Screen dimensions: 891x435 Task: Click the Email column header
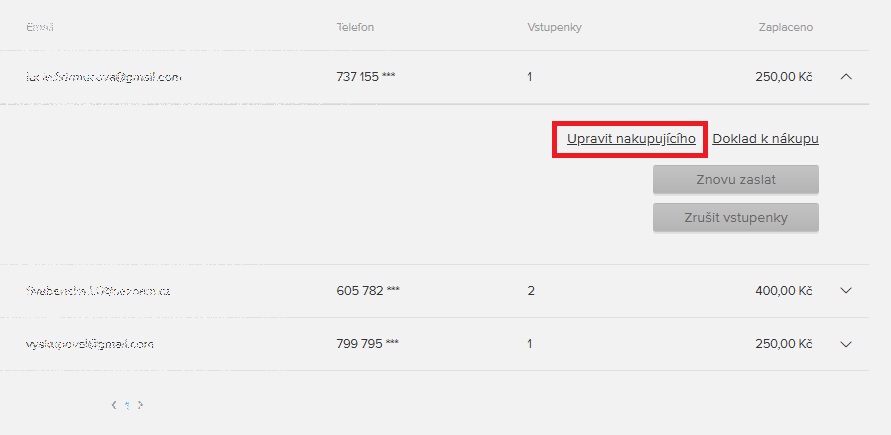coord(40,27)
